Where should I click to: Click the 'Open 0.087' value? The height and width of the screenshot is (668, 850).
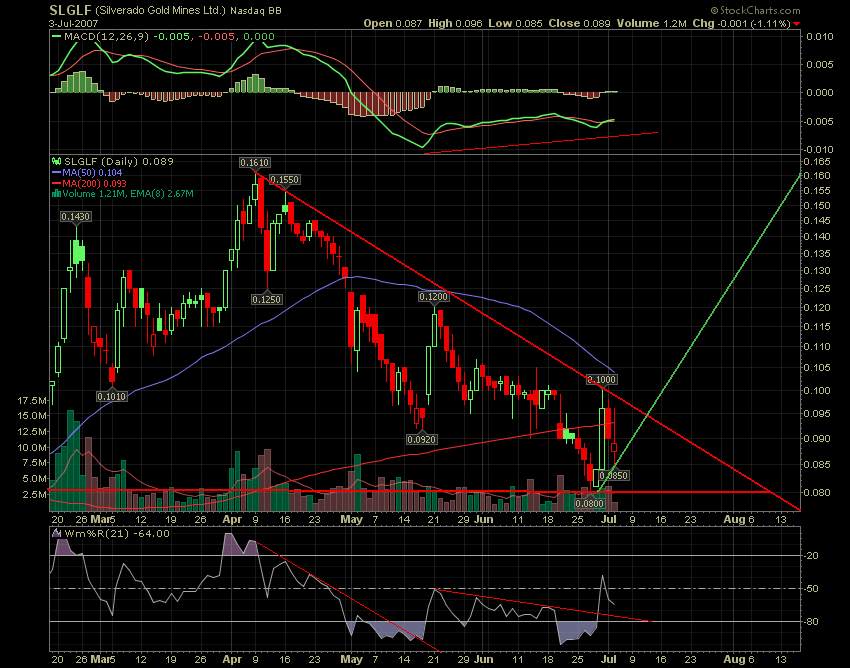392,23
